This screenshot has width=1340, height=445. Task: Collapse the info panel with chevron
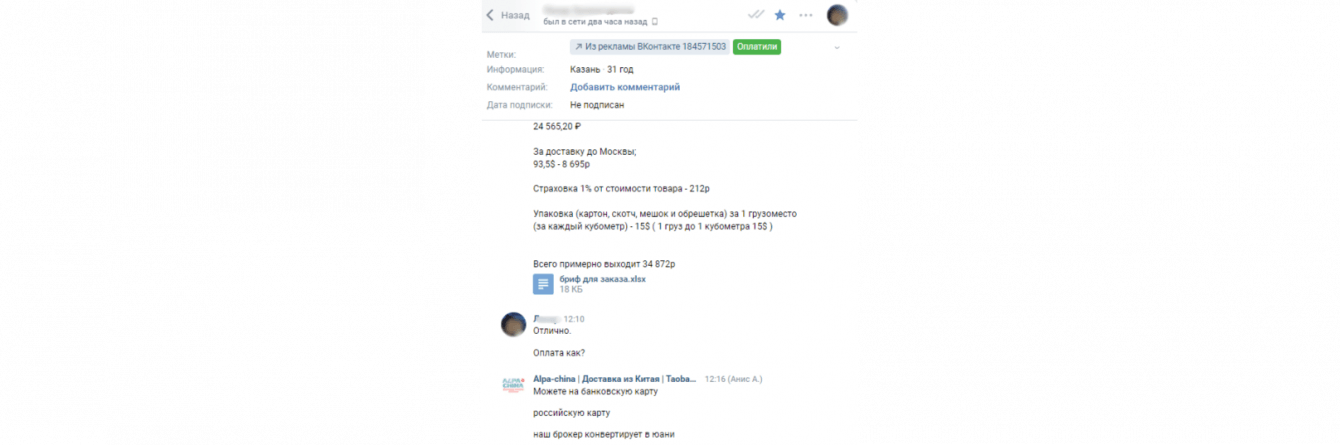837,48
